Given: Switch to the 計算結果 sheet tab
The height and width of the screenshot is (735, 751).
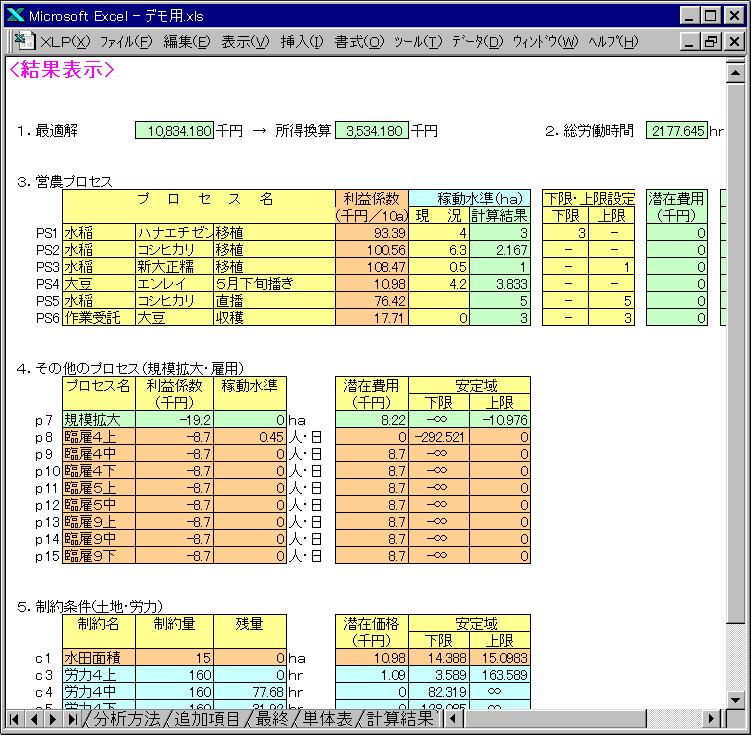Looking at the screenshot, I should pyautogui.click(x=399, y=718).
